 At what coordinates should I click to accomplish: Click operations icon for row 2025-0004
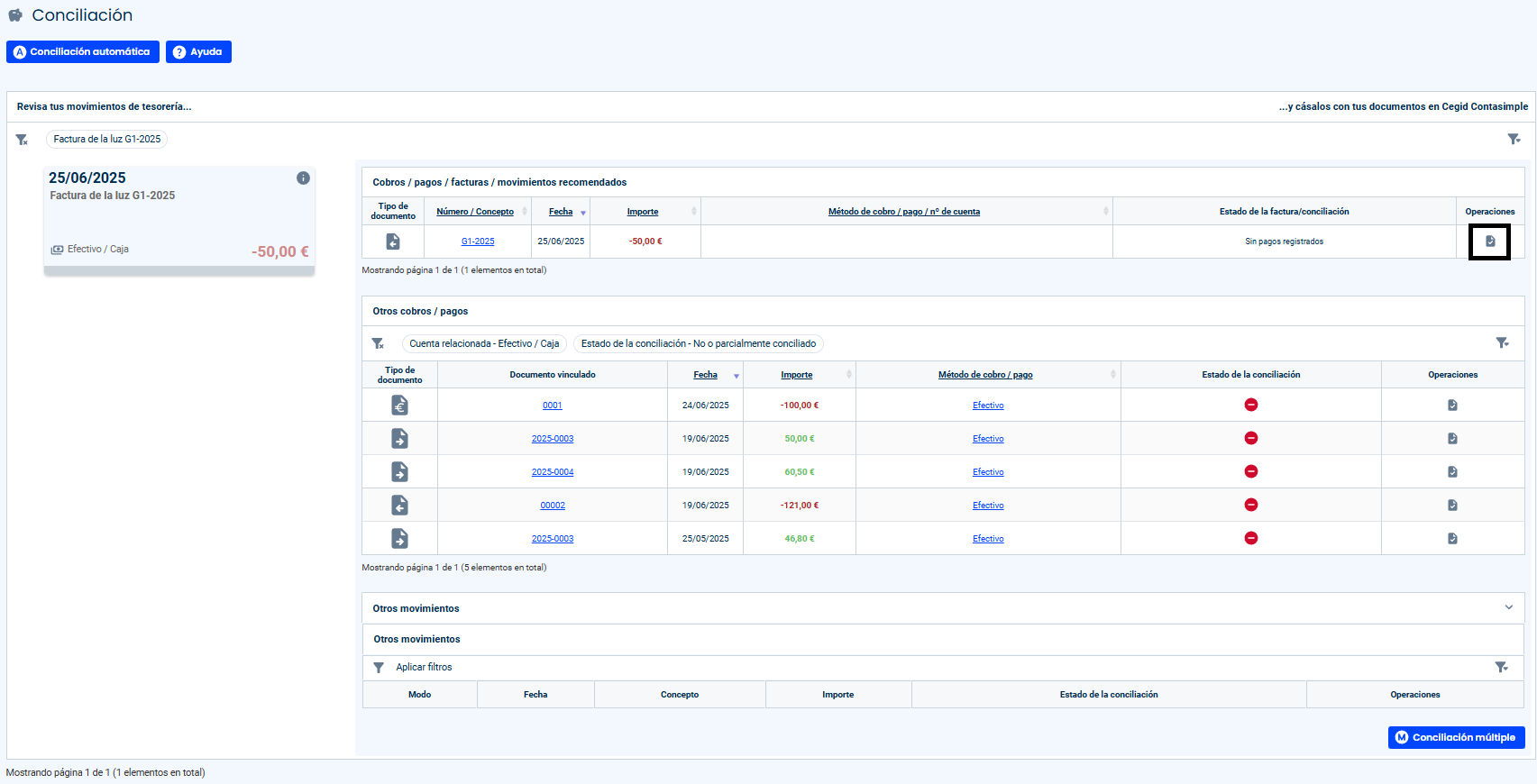pyautogui.click(x=1452, y=472)
